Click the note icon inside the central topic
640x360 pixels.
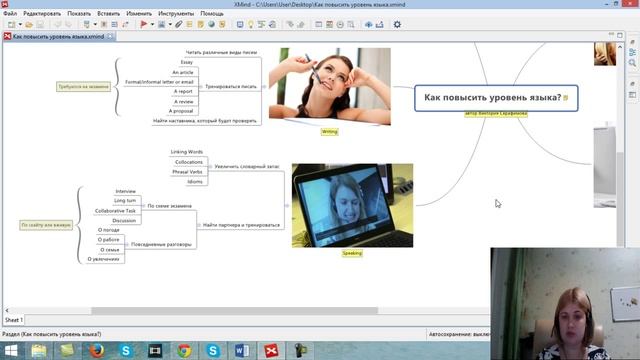566,98
